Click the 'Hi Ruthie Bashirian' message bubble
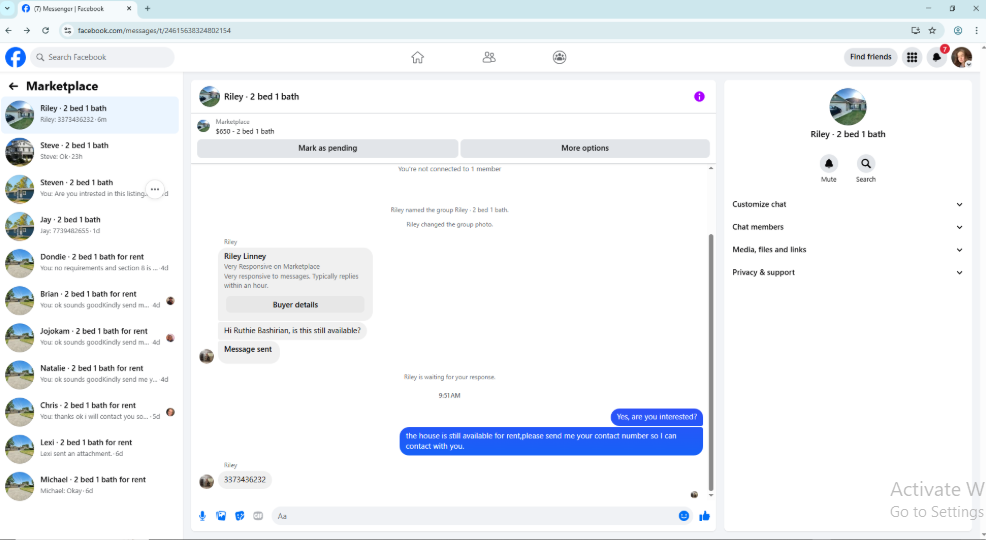986x540 pixels. click(292, 331)
